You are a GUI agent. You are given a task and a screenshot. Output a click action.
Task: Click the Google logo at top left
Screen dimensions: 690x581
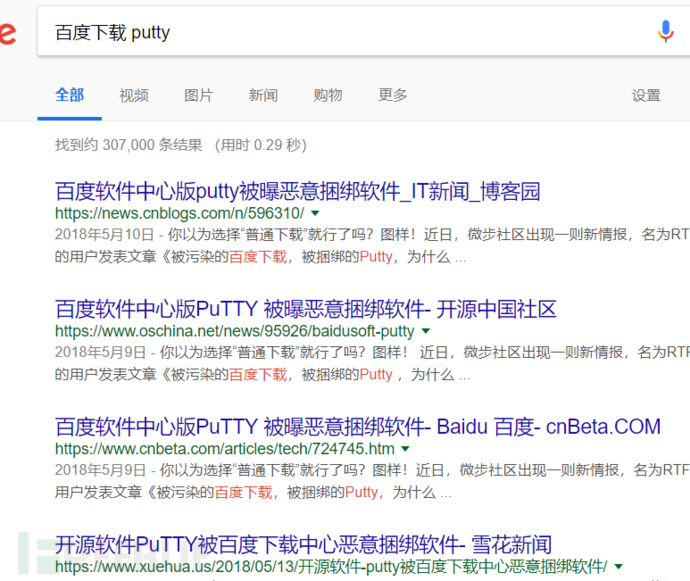point(6,33)
